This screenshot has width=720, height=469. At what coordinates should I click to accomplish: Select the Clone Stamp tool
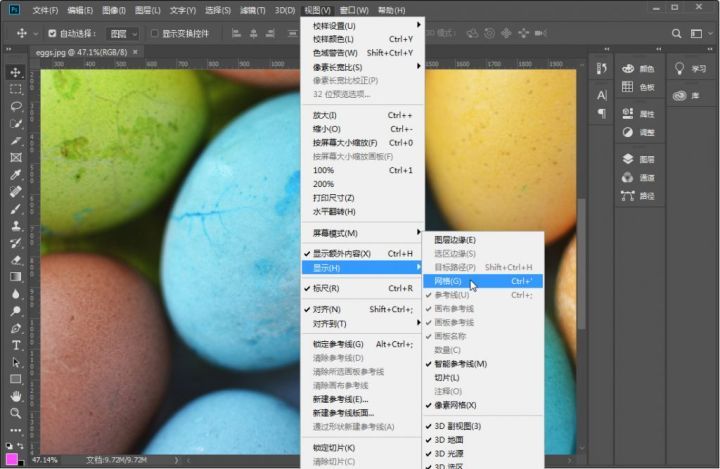point(16,226)
